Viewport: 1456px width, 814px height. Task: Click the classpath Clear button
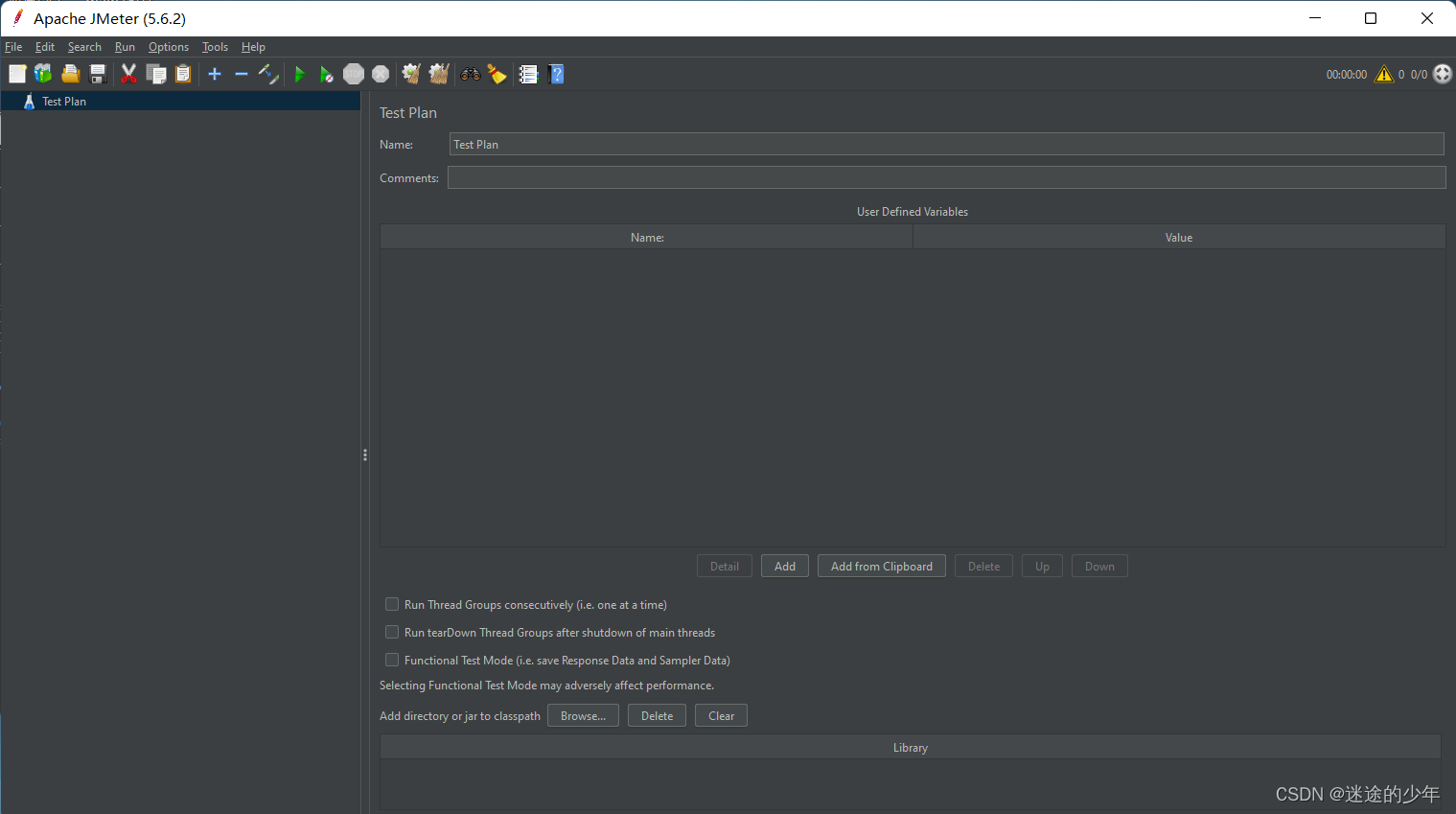pyautogui.click(x=721, y=715)
